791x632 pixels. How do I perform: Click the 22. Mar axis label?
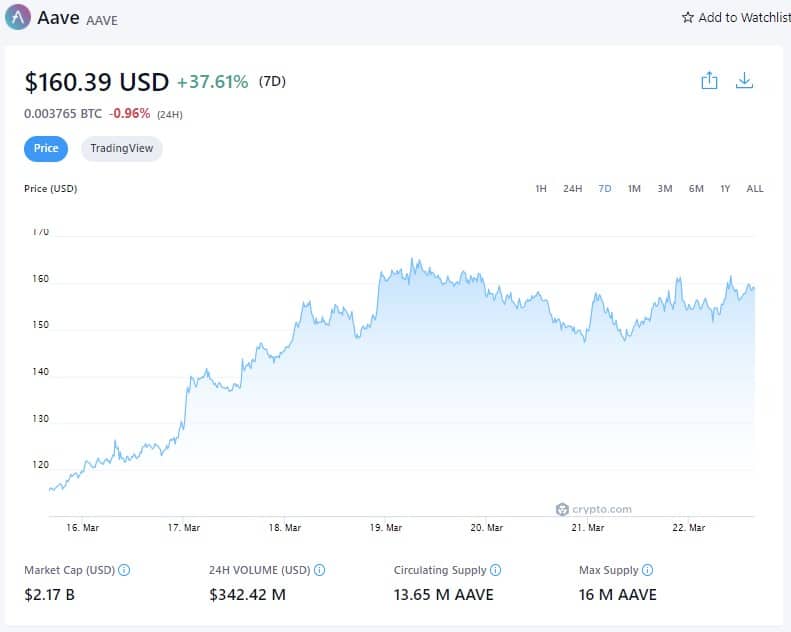[x=689, y=528]
